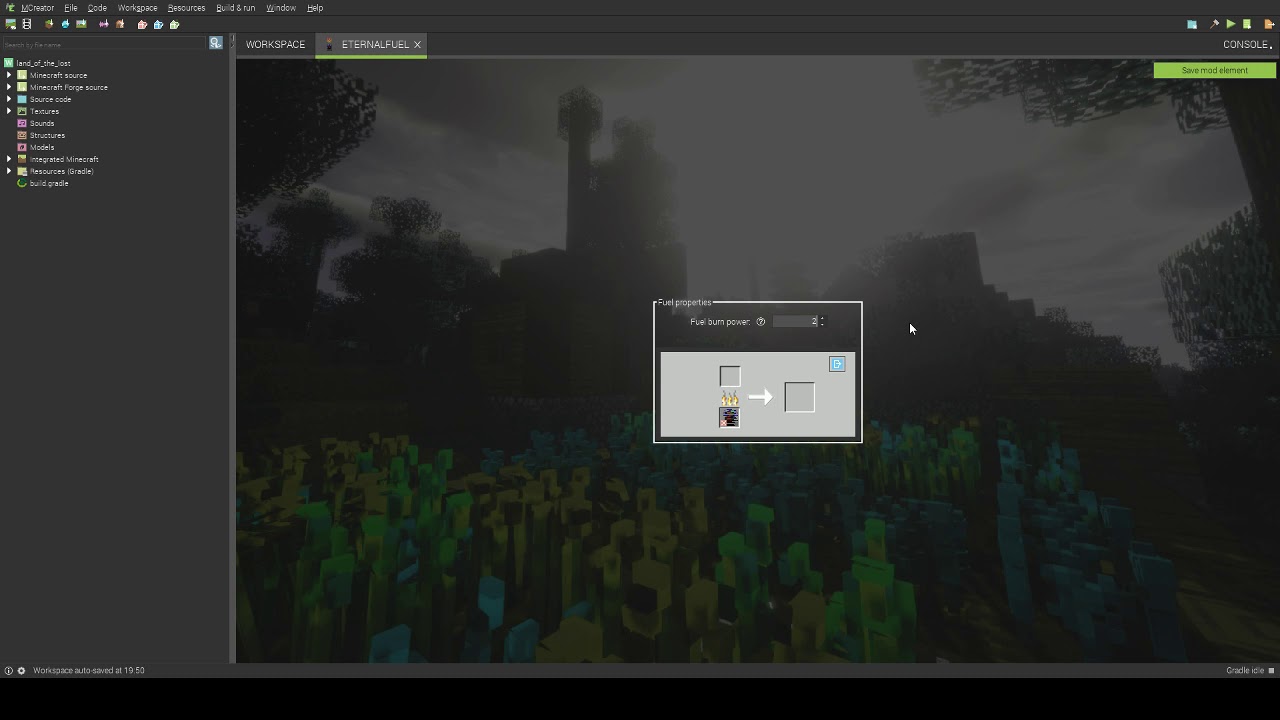Click the help icon beside Fuel burn power
The image size is (1280, 720).
[x=761, y=322]
